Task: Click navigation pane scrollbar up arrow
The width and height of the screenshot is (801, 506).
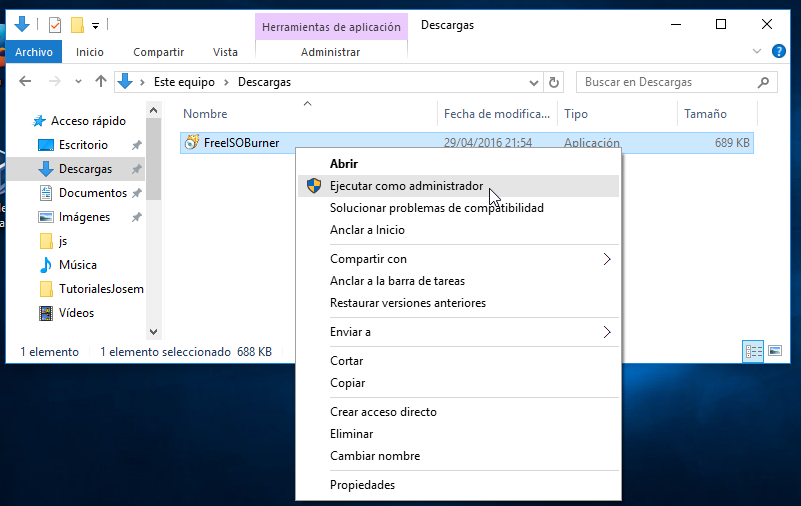Action: coord(153,110)
